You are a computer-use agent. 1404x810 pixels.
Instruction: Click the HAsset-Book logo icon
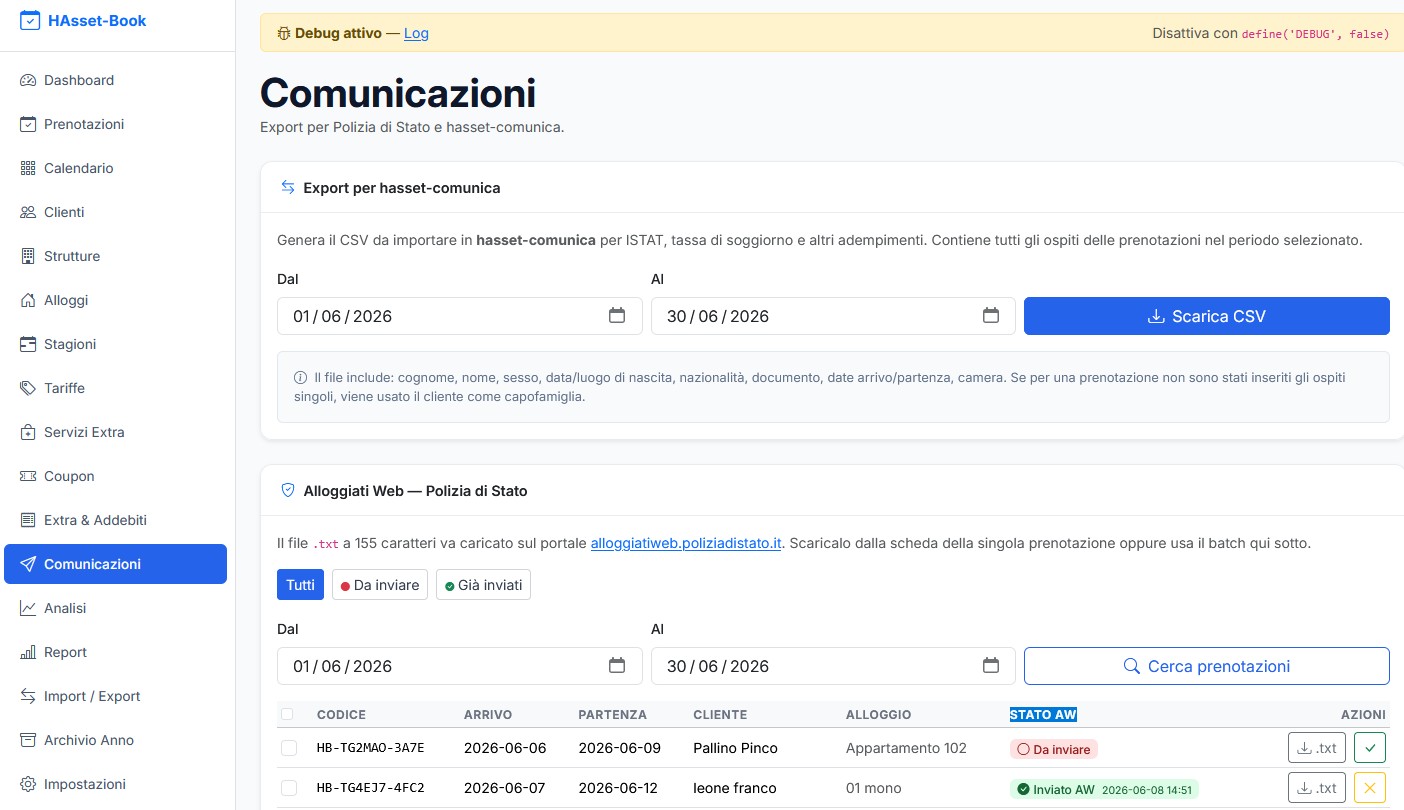(x=30, y=20)
